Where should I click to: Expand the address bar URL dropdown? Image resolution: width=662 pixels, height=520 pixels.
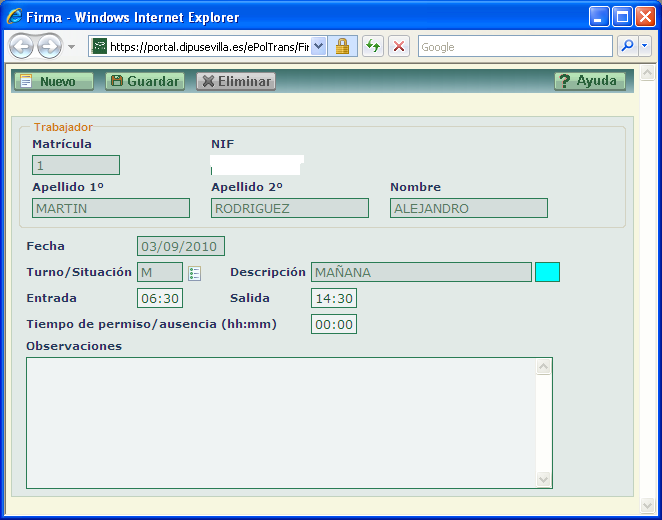tap(319, 46)
